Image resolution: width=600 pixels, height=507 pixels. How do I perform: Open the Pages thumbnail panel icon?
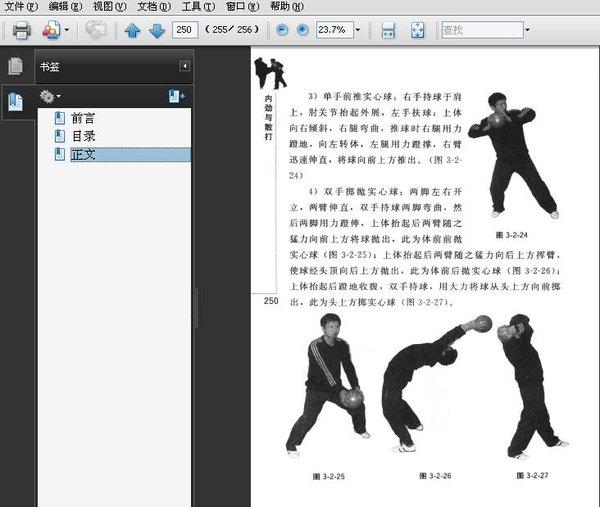(15, 67)
